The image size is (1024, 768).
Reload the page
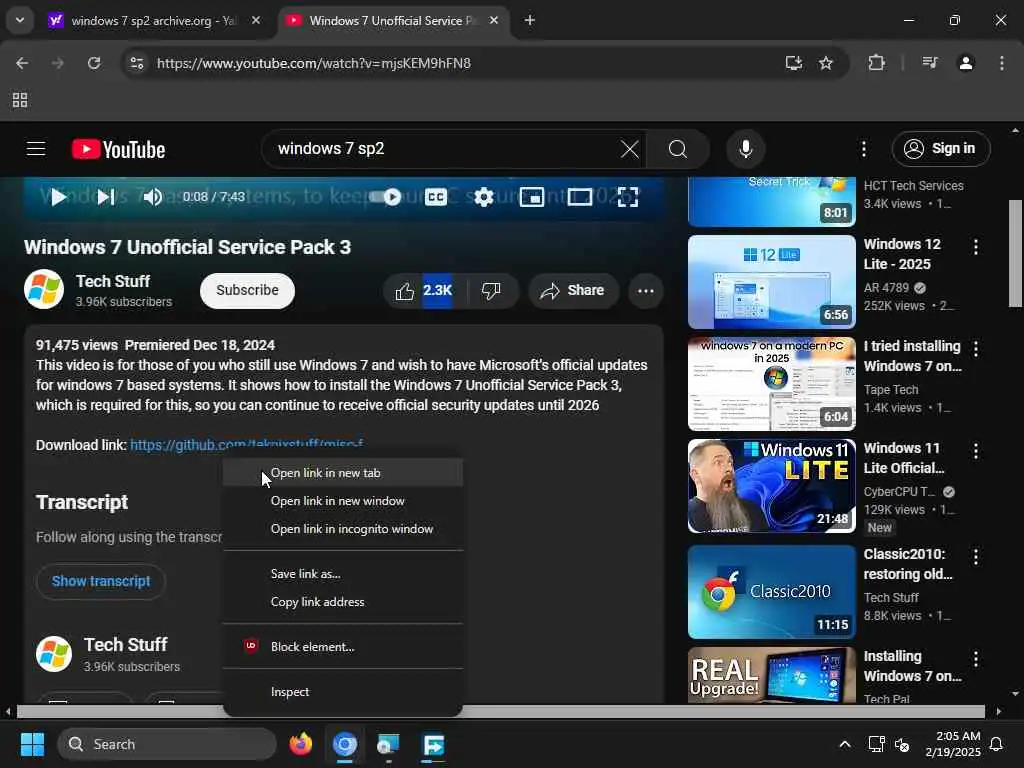[x=94, y=63]
